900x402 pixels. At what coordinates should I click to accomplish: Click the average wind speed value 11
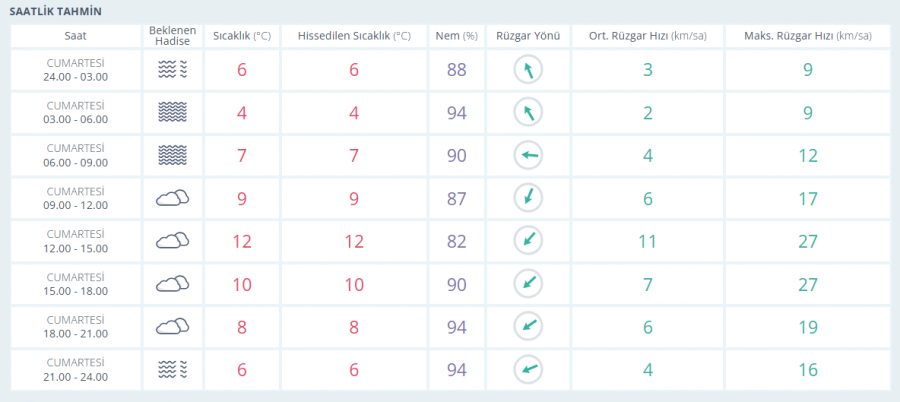[x=648, y=241]
